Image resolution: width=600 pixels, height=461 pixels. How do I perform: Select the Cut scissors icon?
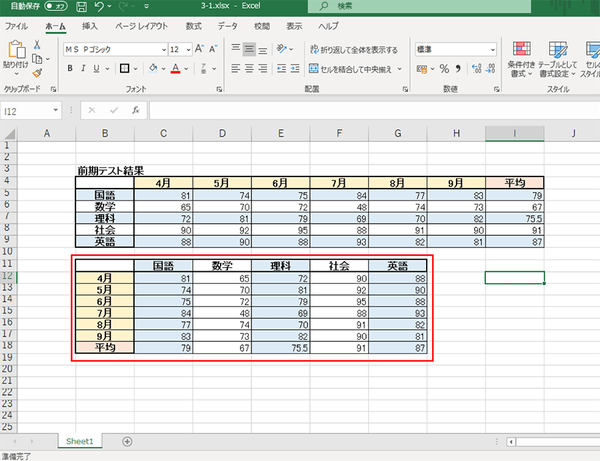(x=37, y=45)
